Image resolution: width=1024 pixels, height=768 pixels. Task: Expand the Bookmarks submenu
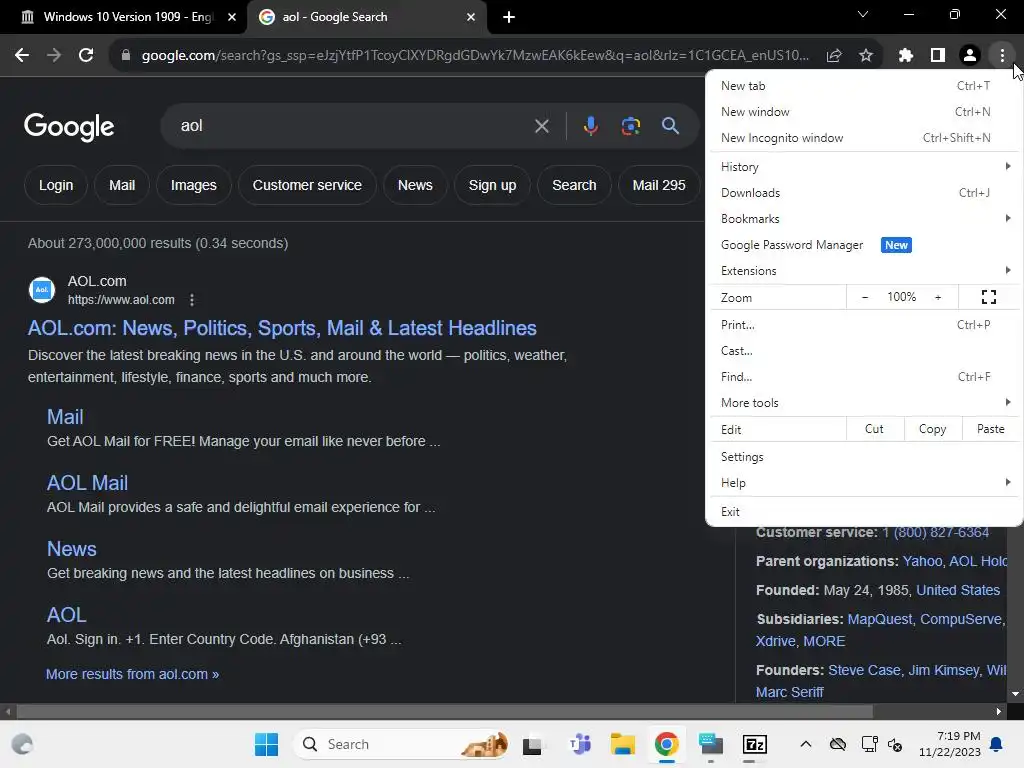(865, 219)
